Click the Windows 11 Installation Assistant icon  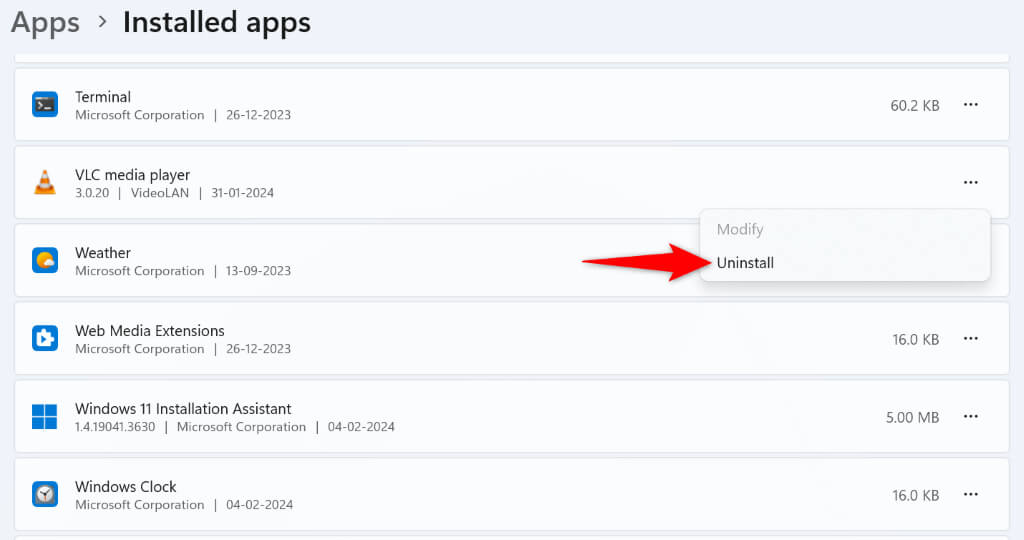coord(44,417)
